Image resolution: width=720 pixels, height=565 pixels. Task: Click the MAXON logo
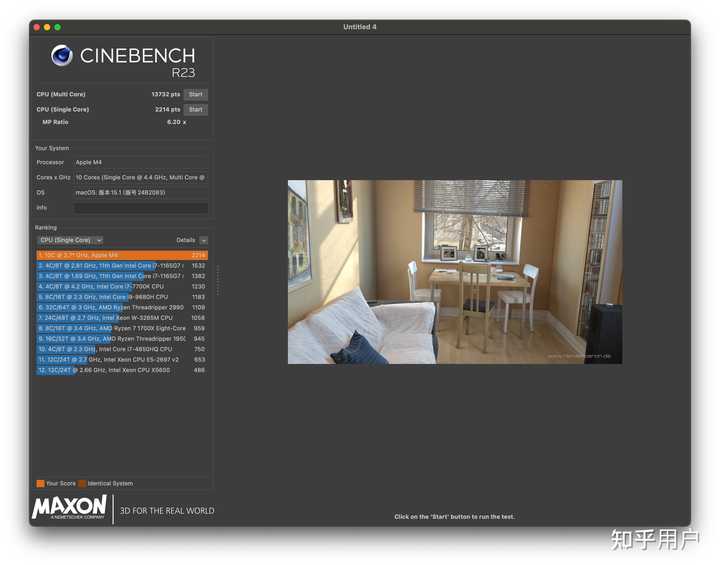[x=69, y=507]
